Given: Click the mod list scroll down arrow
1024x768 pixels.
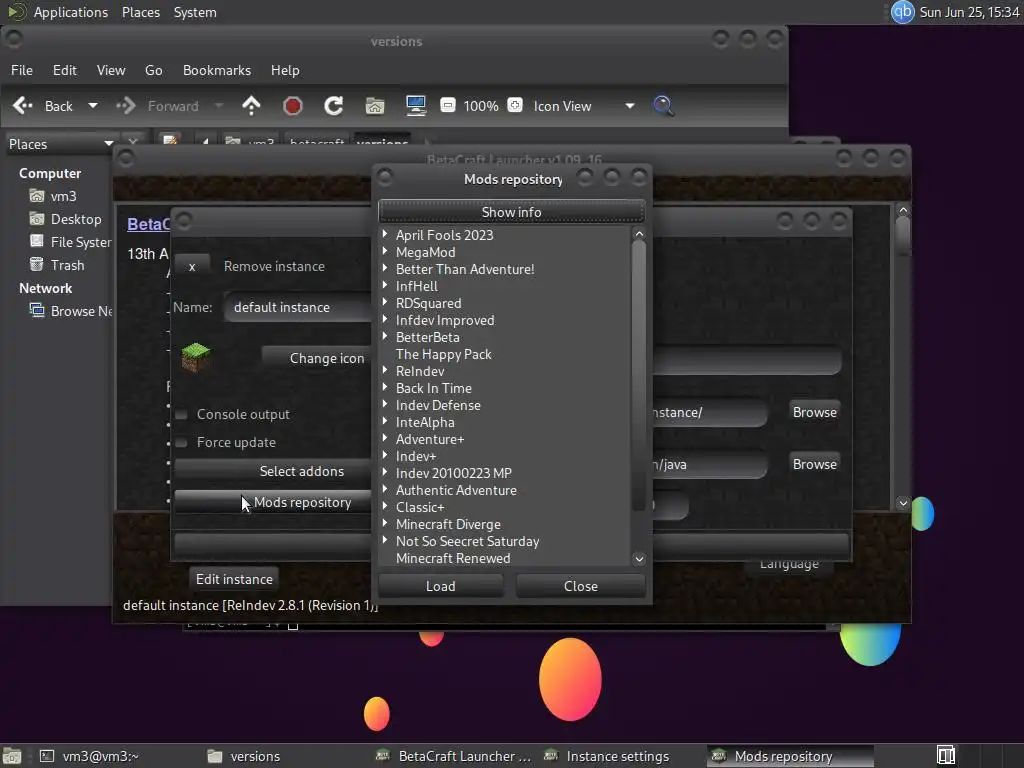Looking at the screenshot, I should coord(639,558).
